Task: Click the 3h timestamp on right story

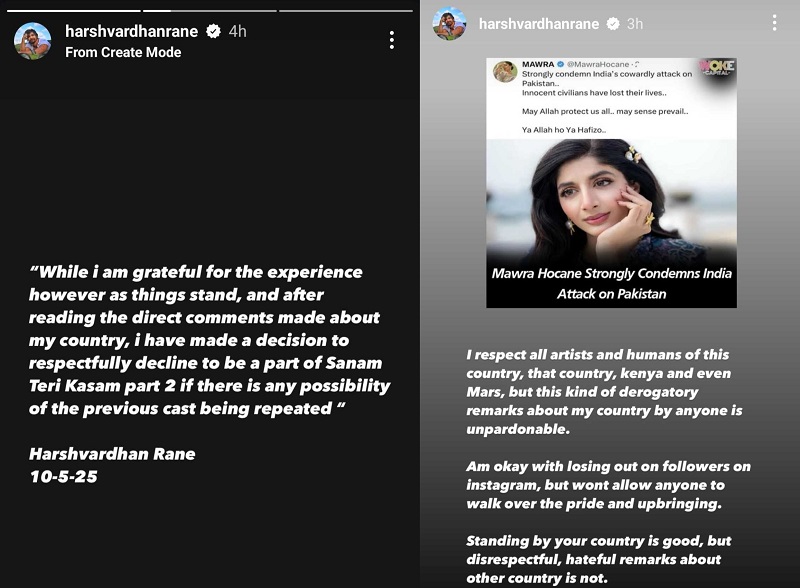Action: (x=635, y=23)
